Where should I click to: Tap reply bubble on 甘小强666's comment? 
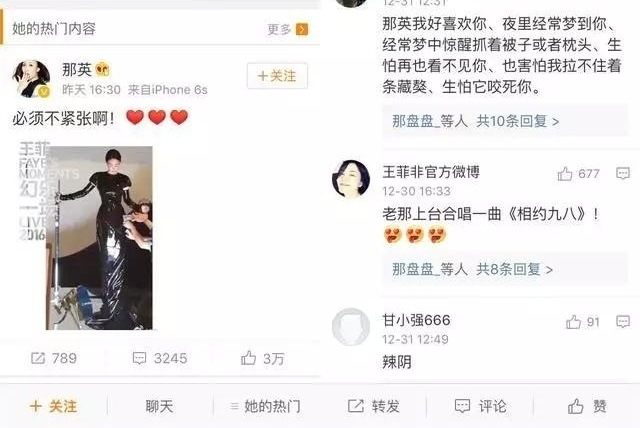[622, 322]
